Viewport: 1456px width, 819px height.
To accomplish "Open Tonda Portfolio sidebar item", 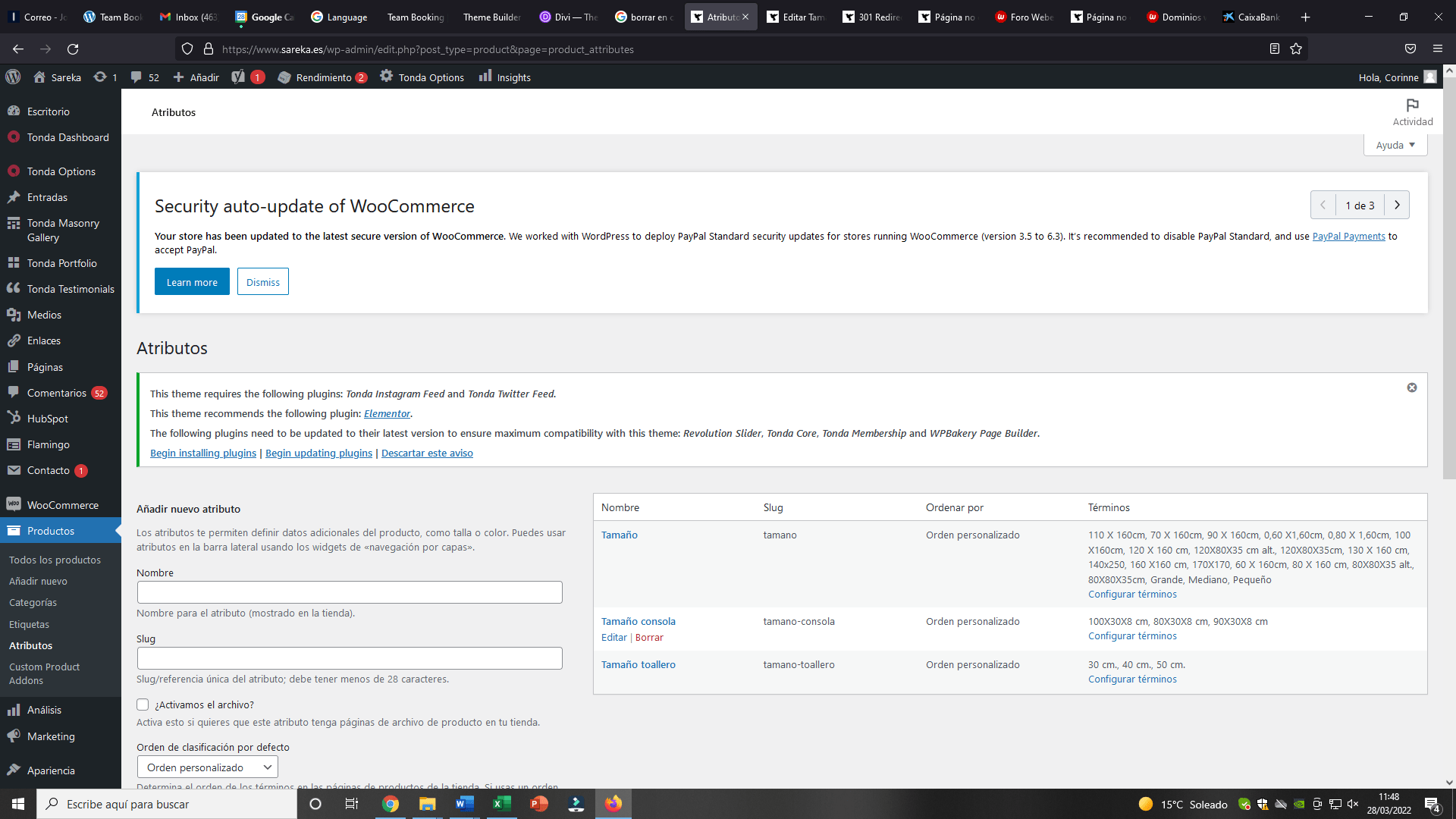I will click(x=61, y=263).
